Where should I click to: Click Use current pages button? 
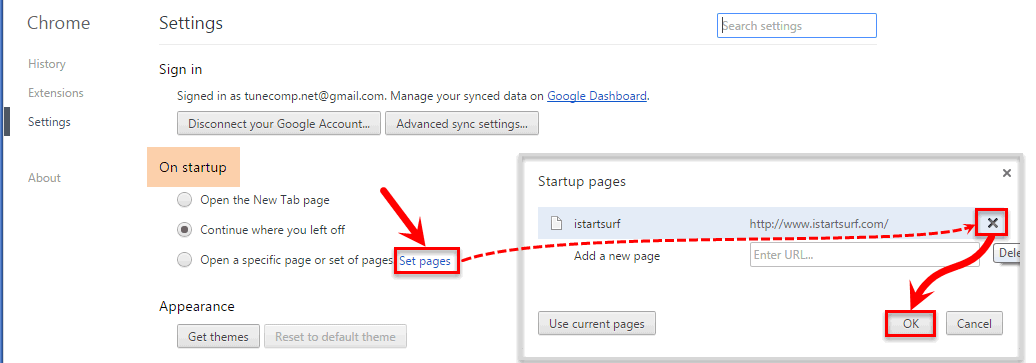597,324
